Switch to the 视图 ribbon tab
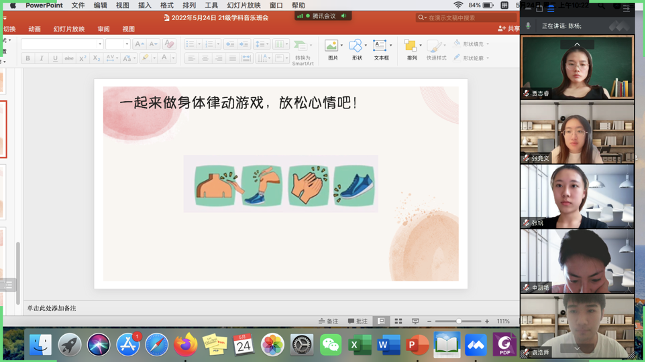 [x=128, y=29]
